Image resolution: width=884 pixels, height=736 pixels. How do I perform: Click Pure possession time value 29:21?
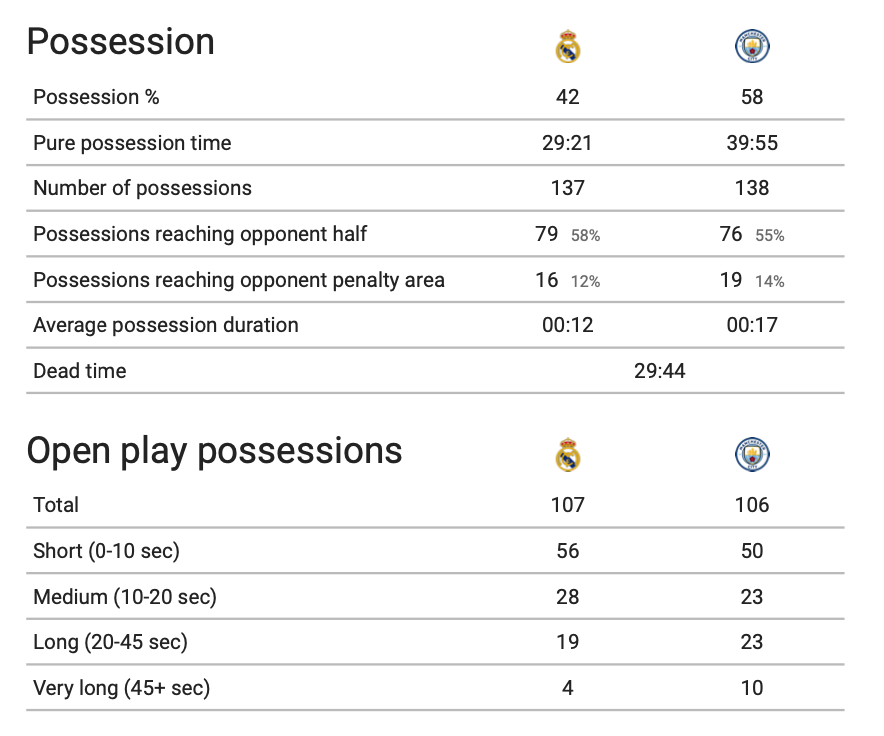567,143
